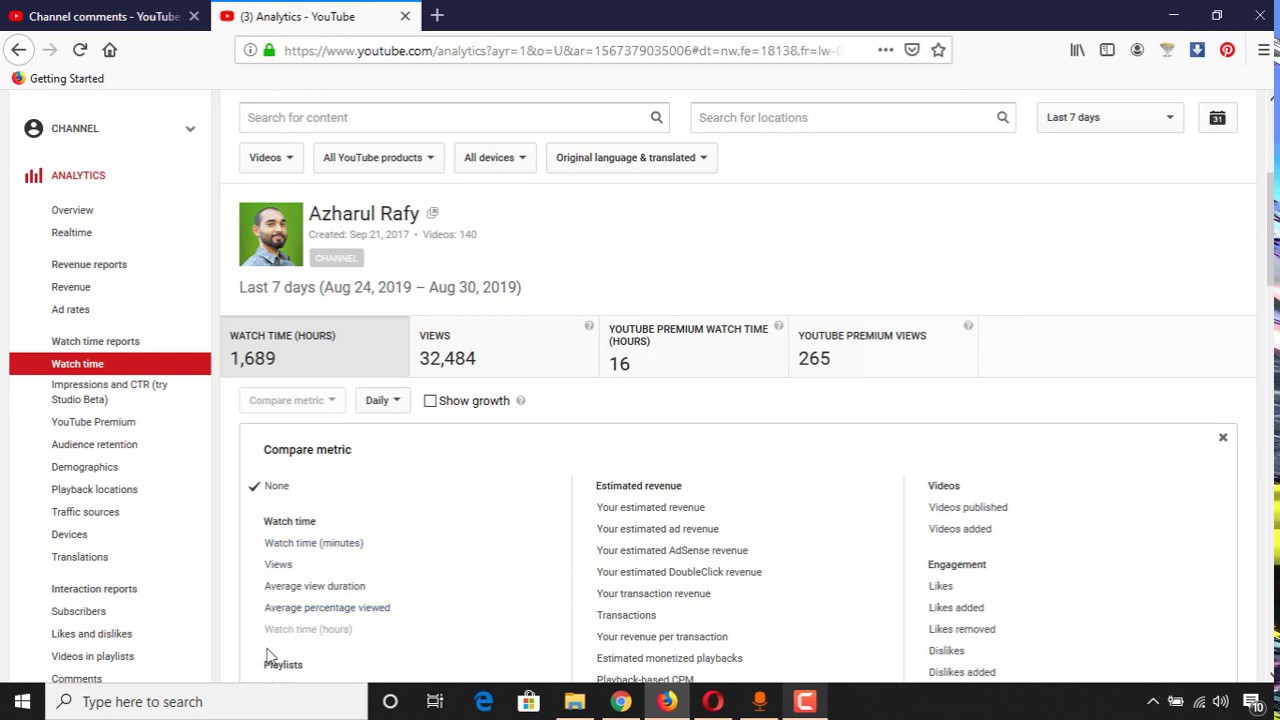The image size is (1280, 720).
Task: Open Overview in the Analytics sidebar
Action: coord(72,210)
